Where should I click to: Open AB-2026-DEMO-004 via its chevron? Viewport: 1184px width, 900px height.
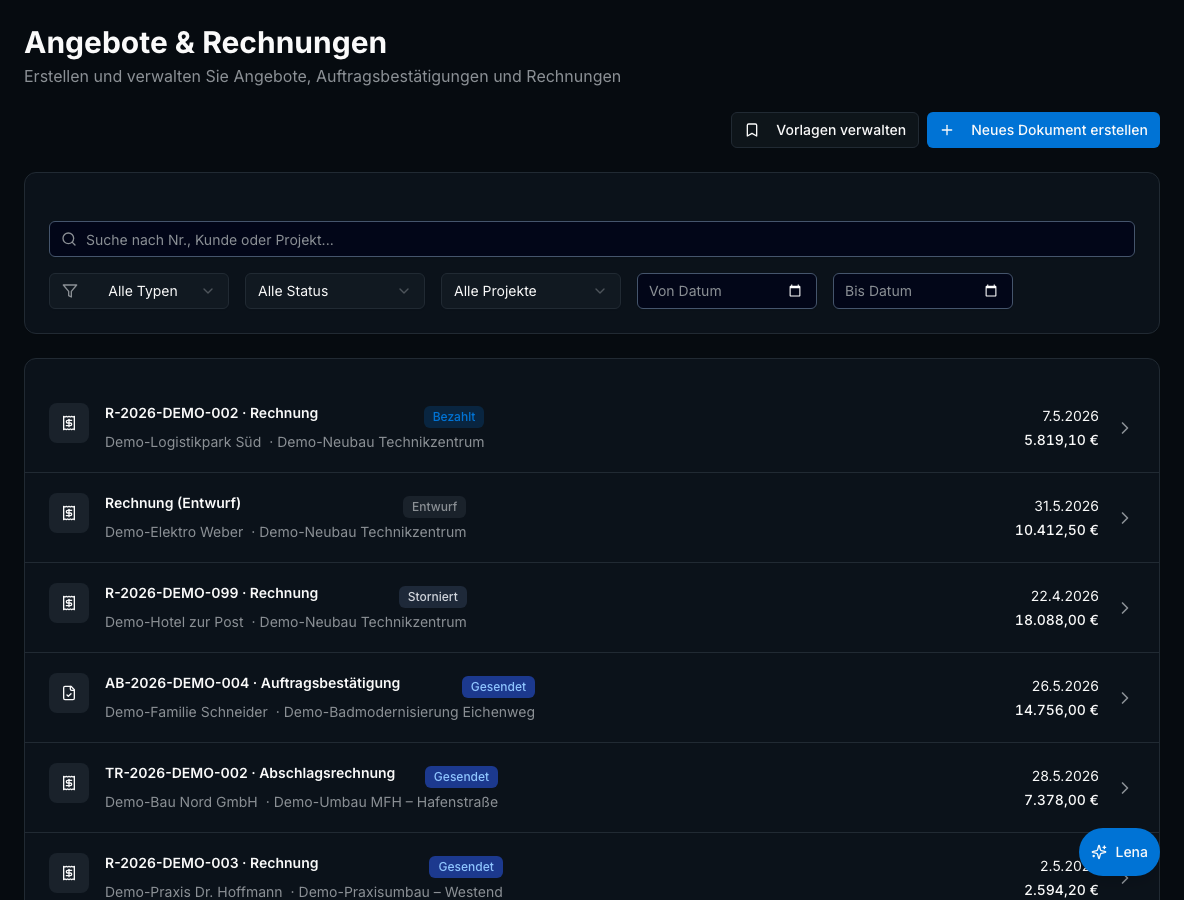1124,698
